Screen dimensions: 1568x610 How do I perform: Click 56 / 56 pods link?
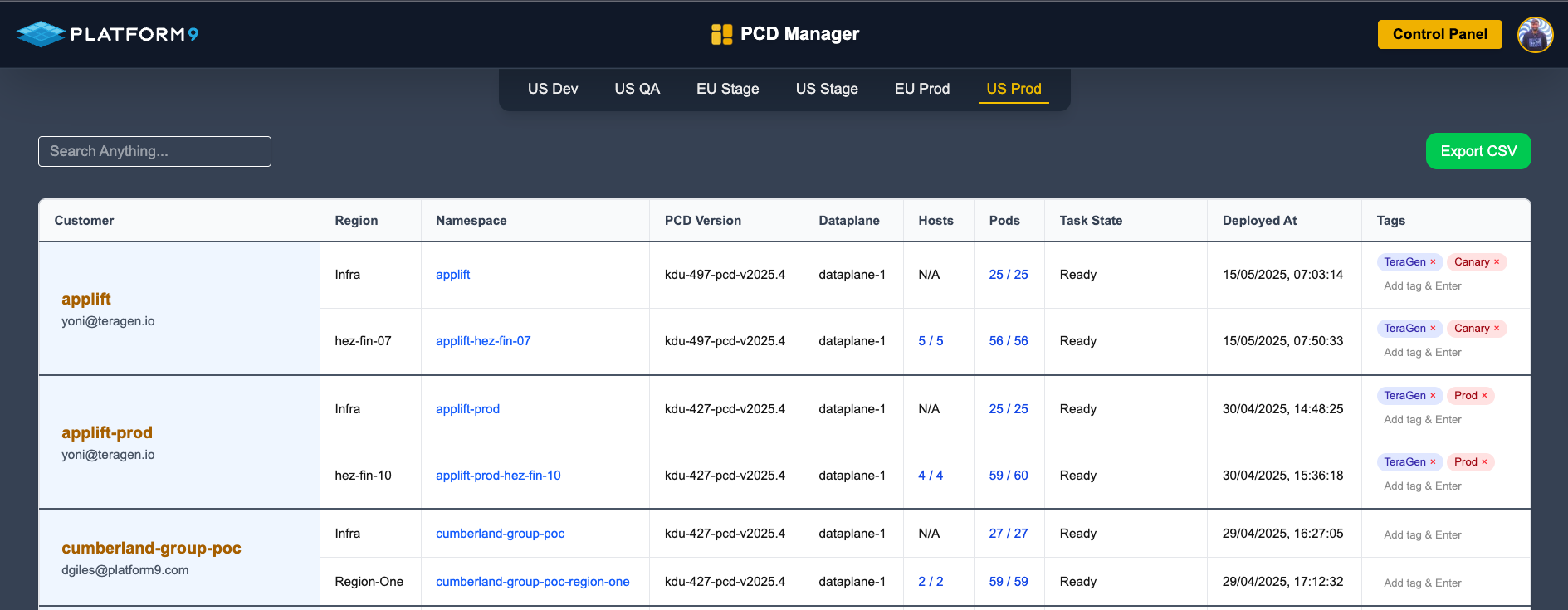tap(1009, 341)
